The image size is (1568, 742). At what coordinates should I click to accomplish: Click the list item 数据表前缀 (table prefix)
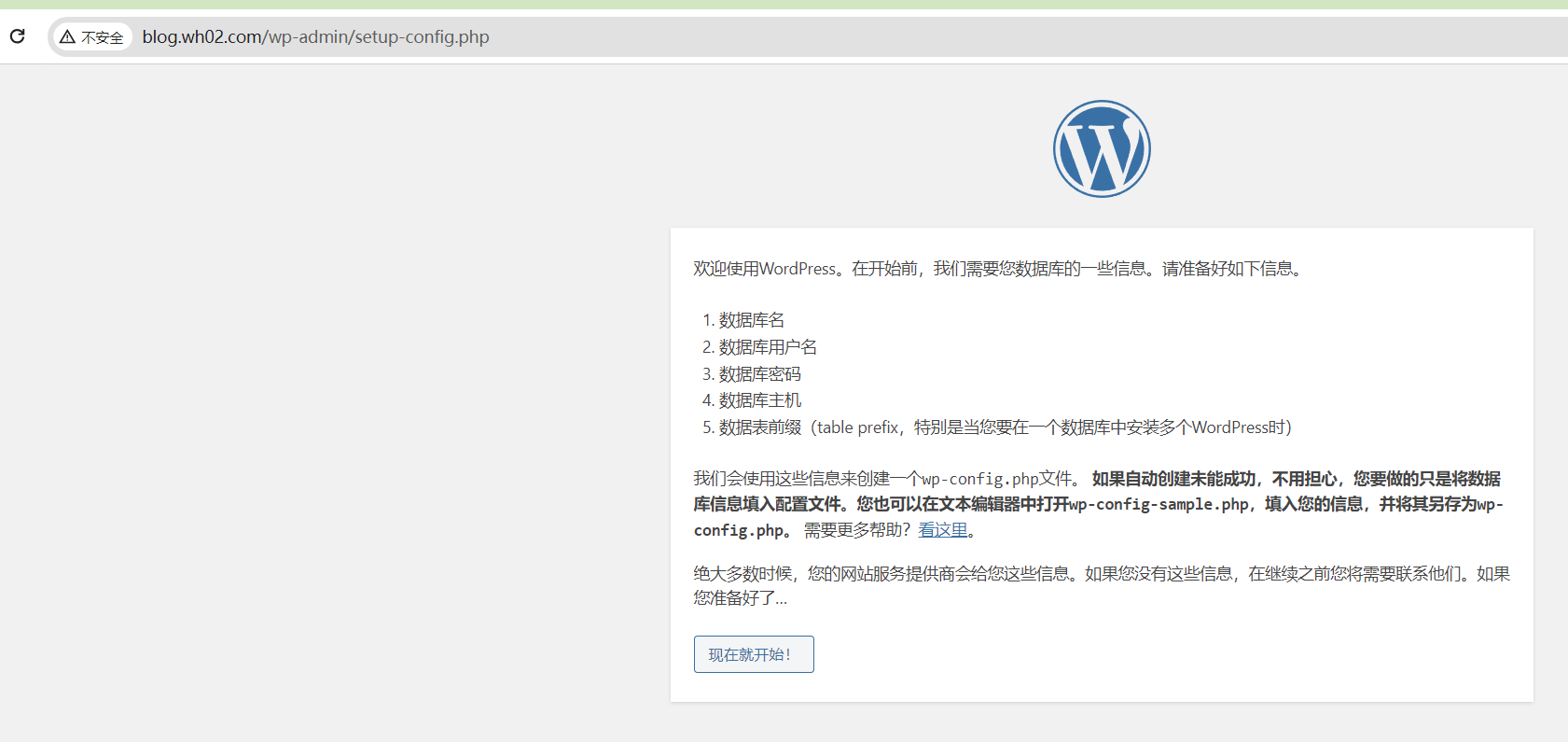click(1005, 427)
